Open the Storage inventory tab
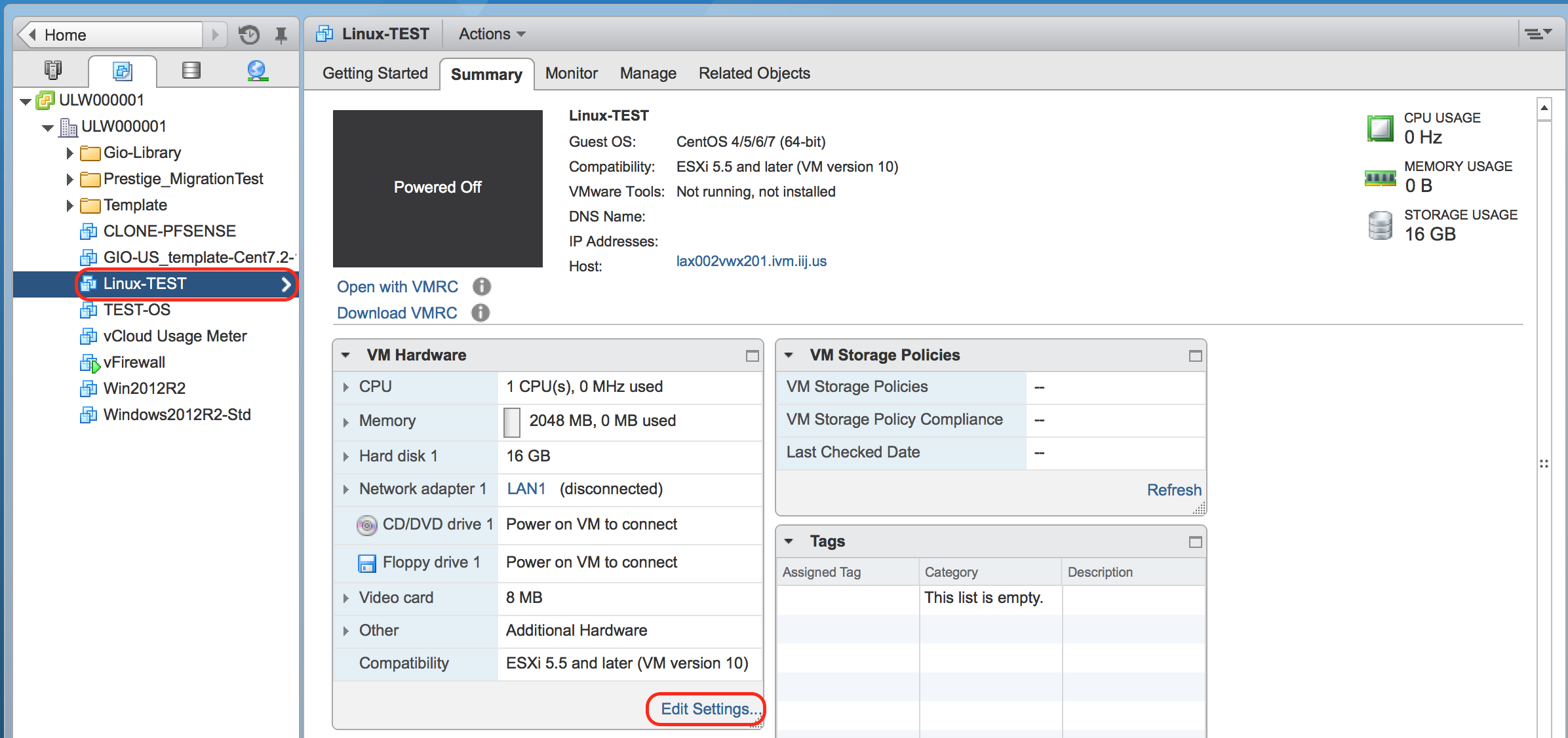Screen dimensions: 1568x738 (191, 70)
